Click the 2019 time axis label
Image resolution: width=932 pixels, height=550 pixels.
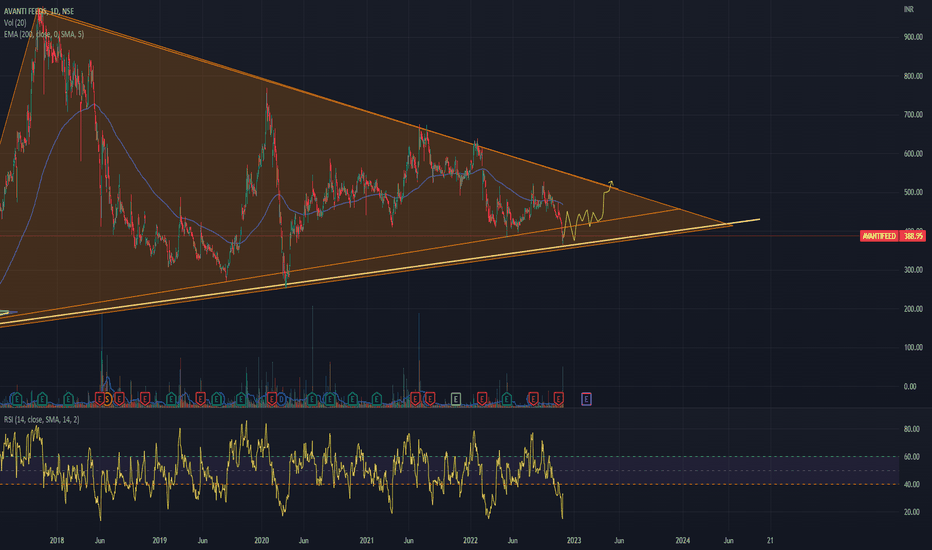click(159, 540)
